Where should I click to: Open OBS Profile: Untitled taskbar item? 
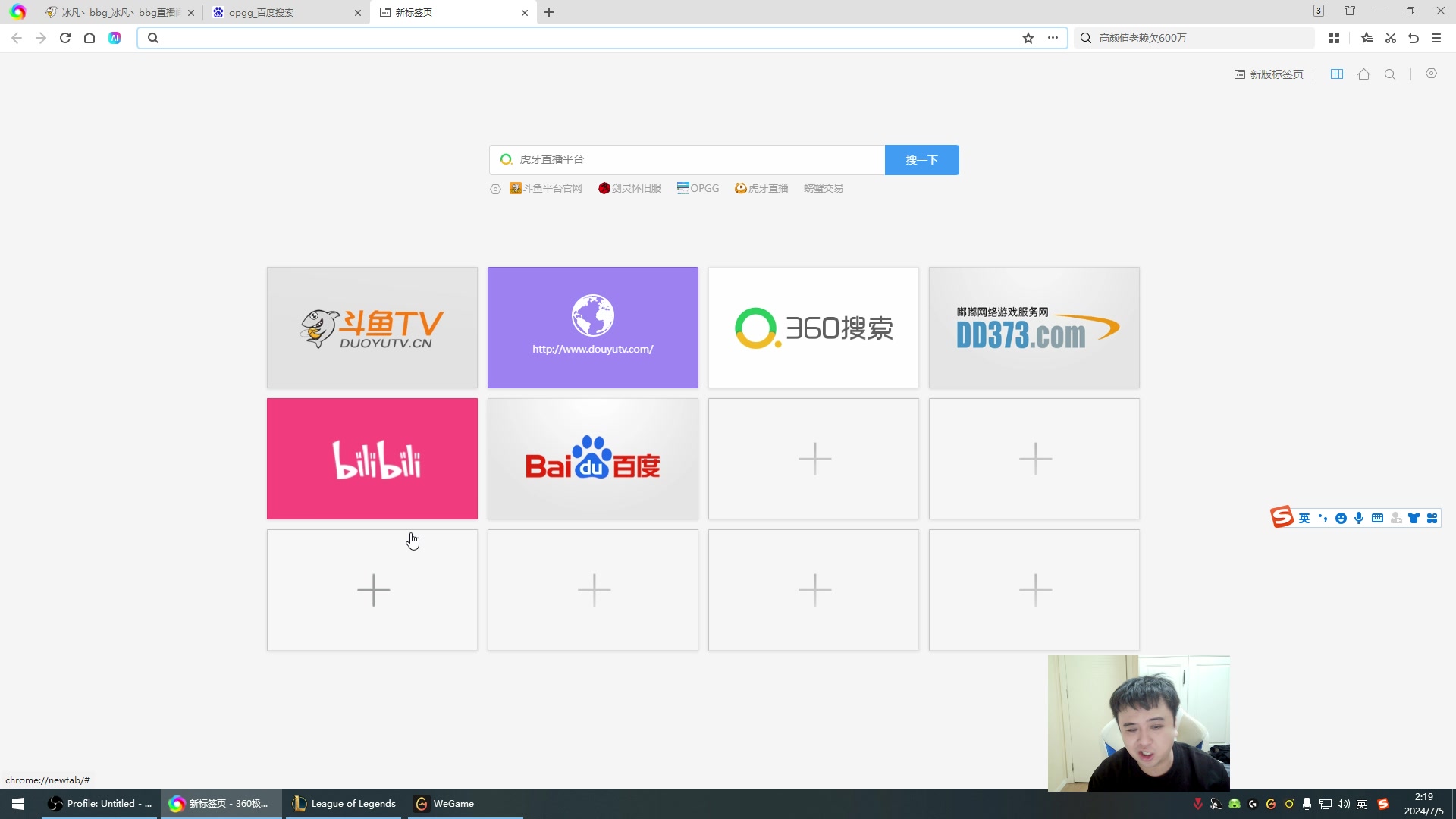click(99, 804)
